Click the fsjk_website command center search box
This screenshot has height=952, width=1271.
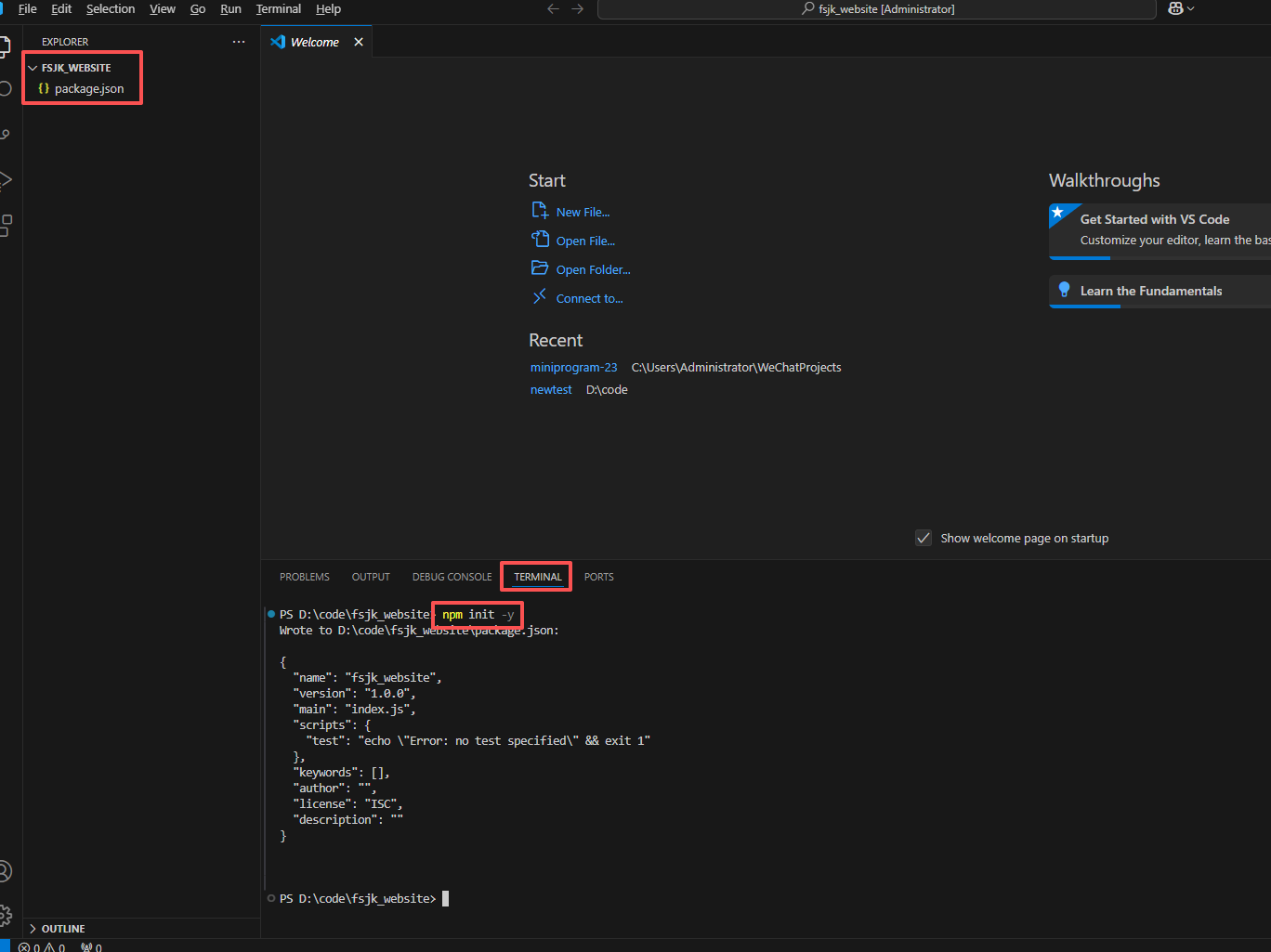(877, 8)
